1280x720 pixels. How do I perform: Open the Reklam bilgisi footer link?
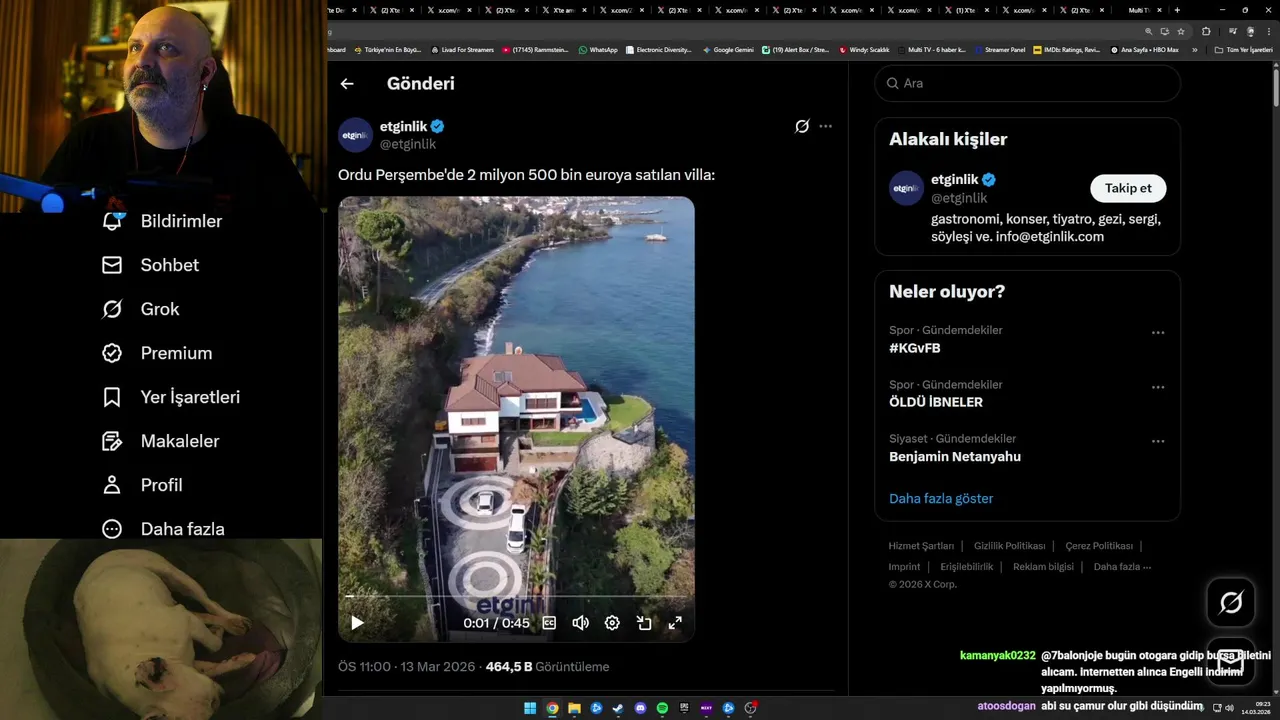click(1043, 566)
